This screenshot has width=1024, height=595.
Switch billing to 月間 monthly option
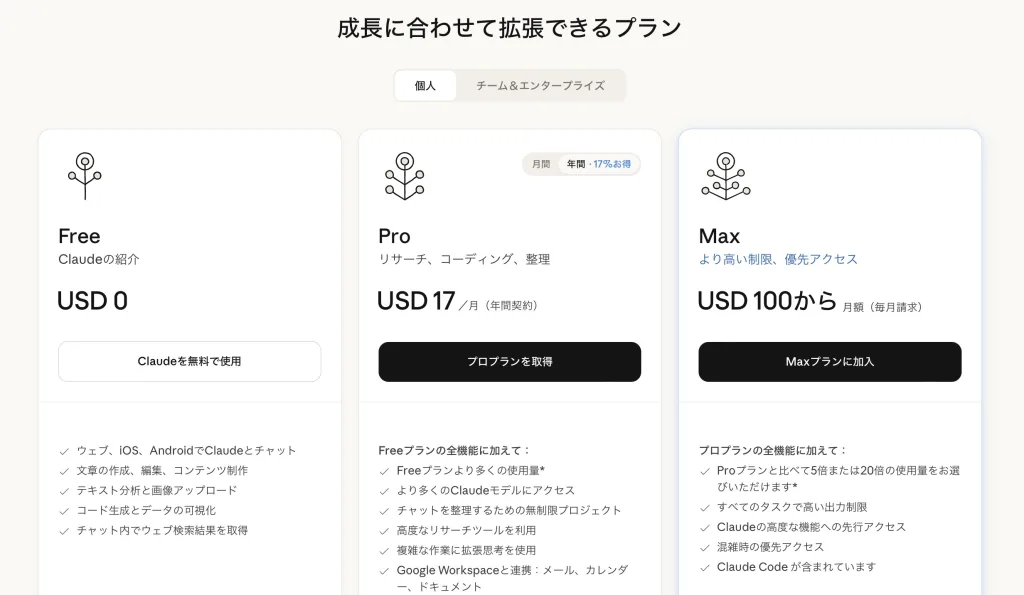541,164
